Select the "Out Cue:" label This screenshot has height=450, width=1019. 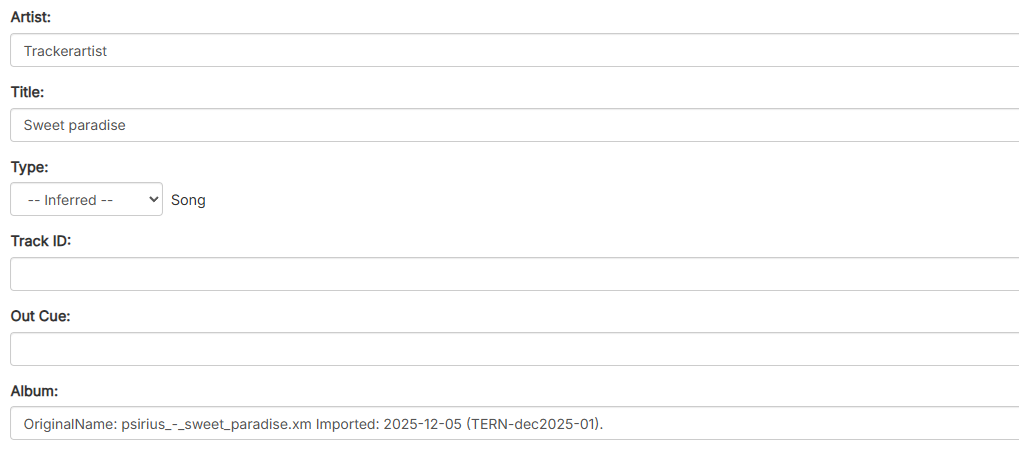(x=40, y=316)
